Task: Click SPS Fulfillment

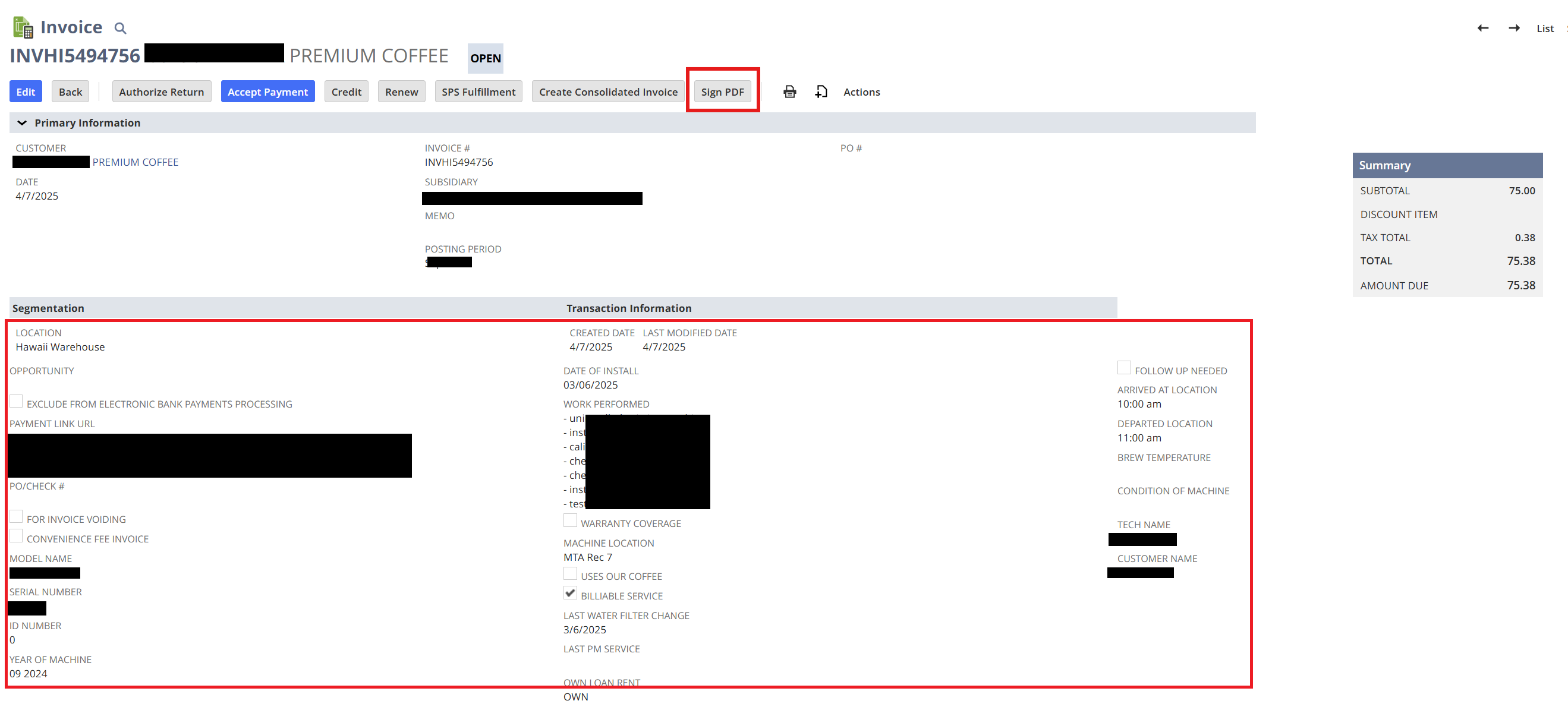Action: (x=478, y=92)
